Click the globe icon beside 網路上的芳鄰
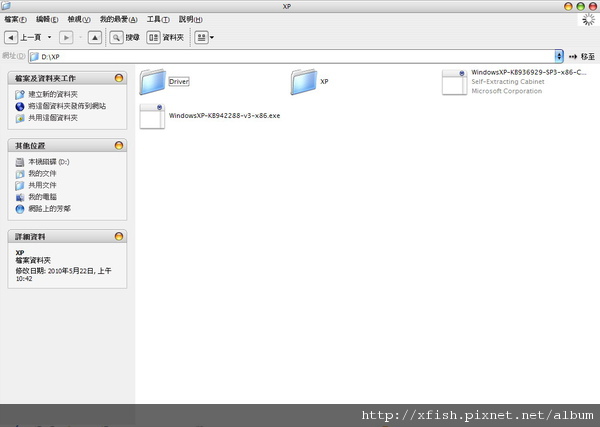Image resolution: width=600 pixels, height=427 pixels. coord(20,209)
